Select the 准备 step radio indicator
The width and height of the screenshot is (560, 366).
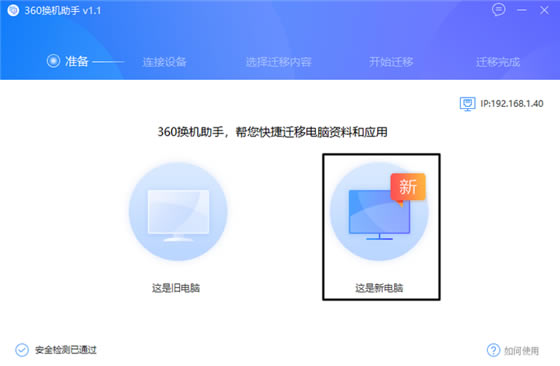coord(53,61)
